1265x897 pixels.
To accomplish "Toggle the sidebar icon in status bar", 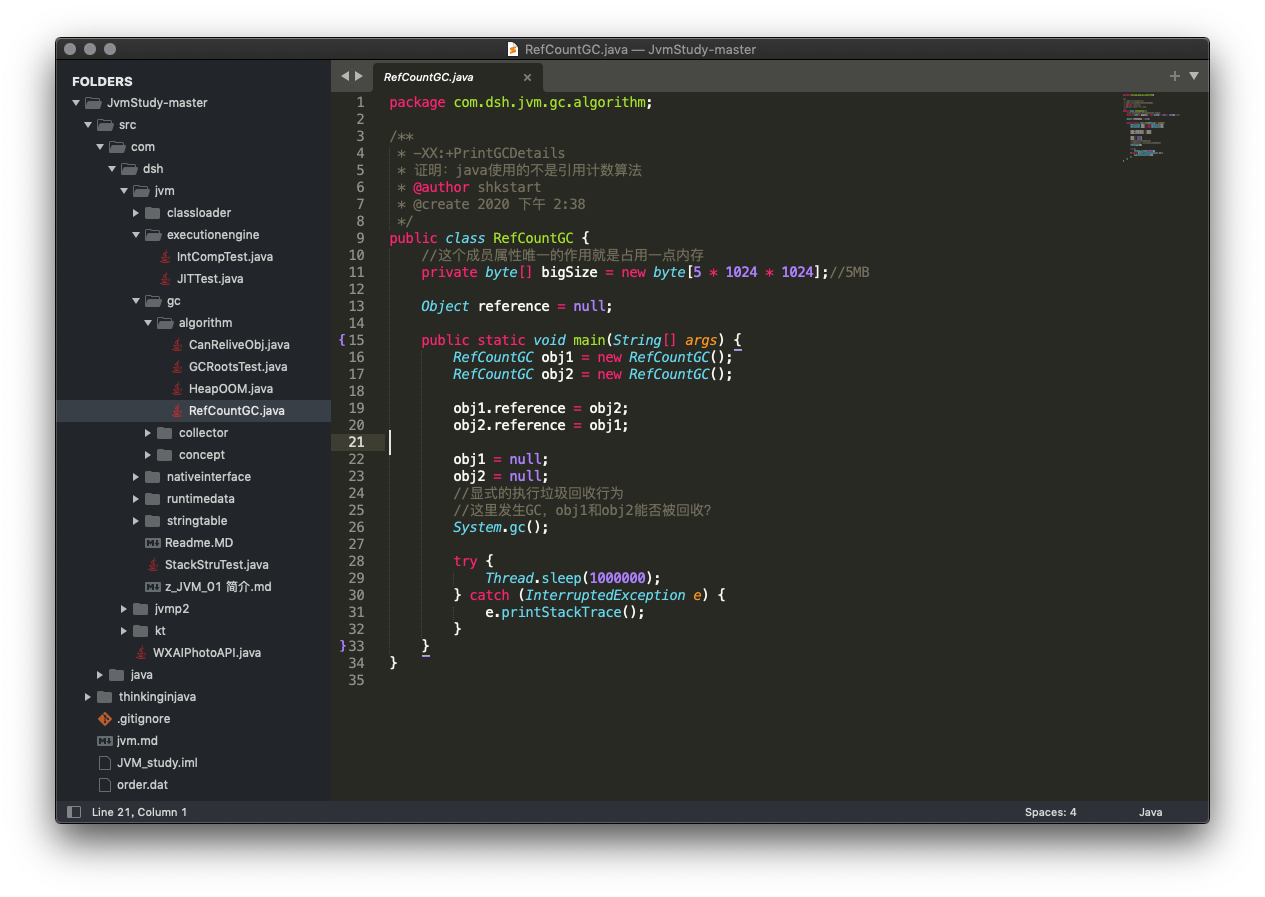I will click(73, 812).
